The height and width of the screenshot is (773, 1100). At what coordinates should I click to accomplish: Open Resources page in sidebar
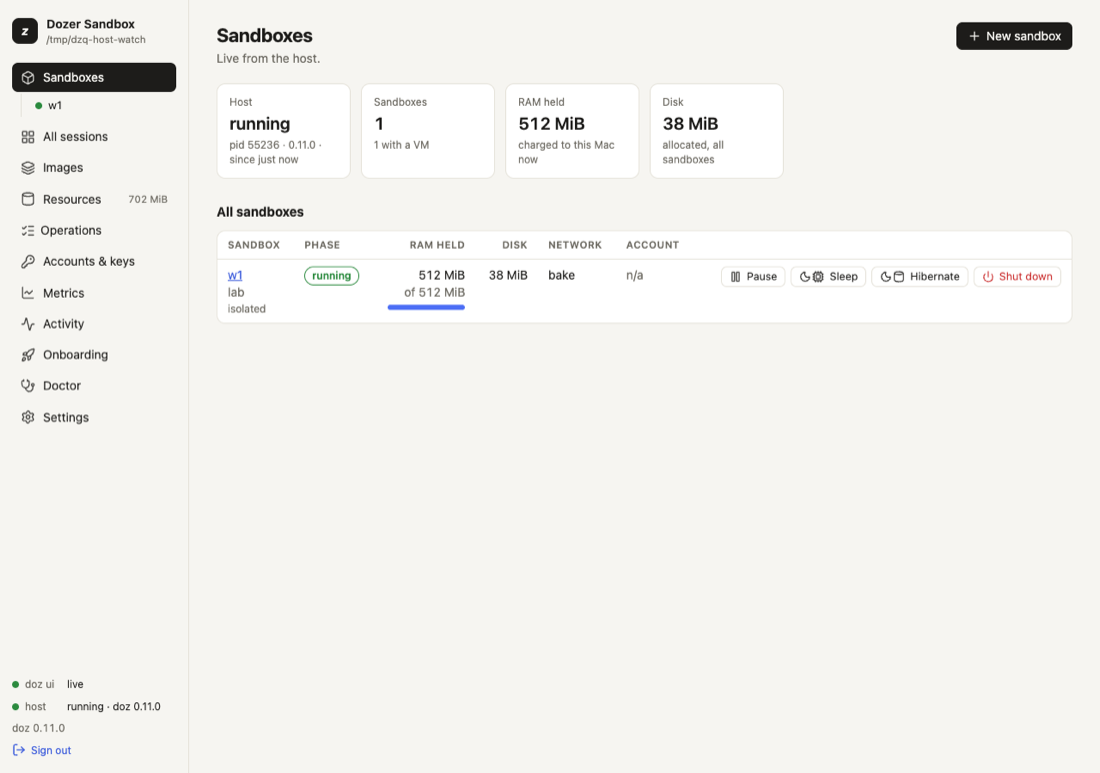94,199
